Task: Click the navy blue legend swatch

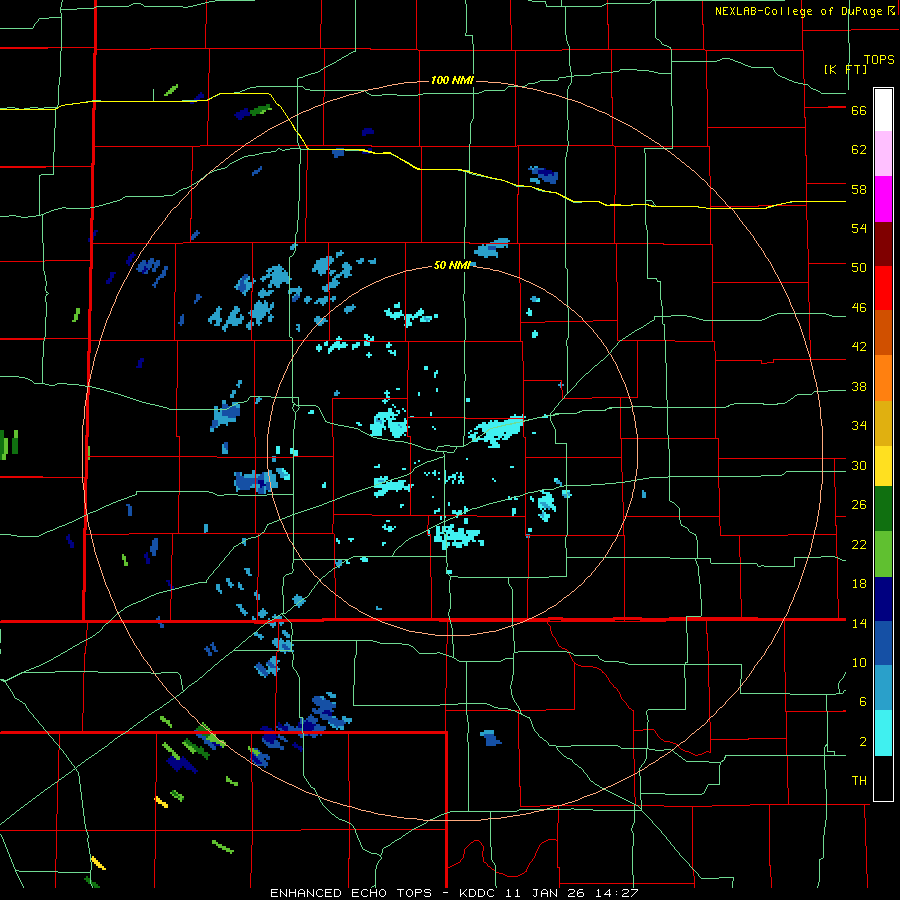Action: (x=883, y=599)
